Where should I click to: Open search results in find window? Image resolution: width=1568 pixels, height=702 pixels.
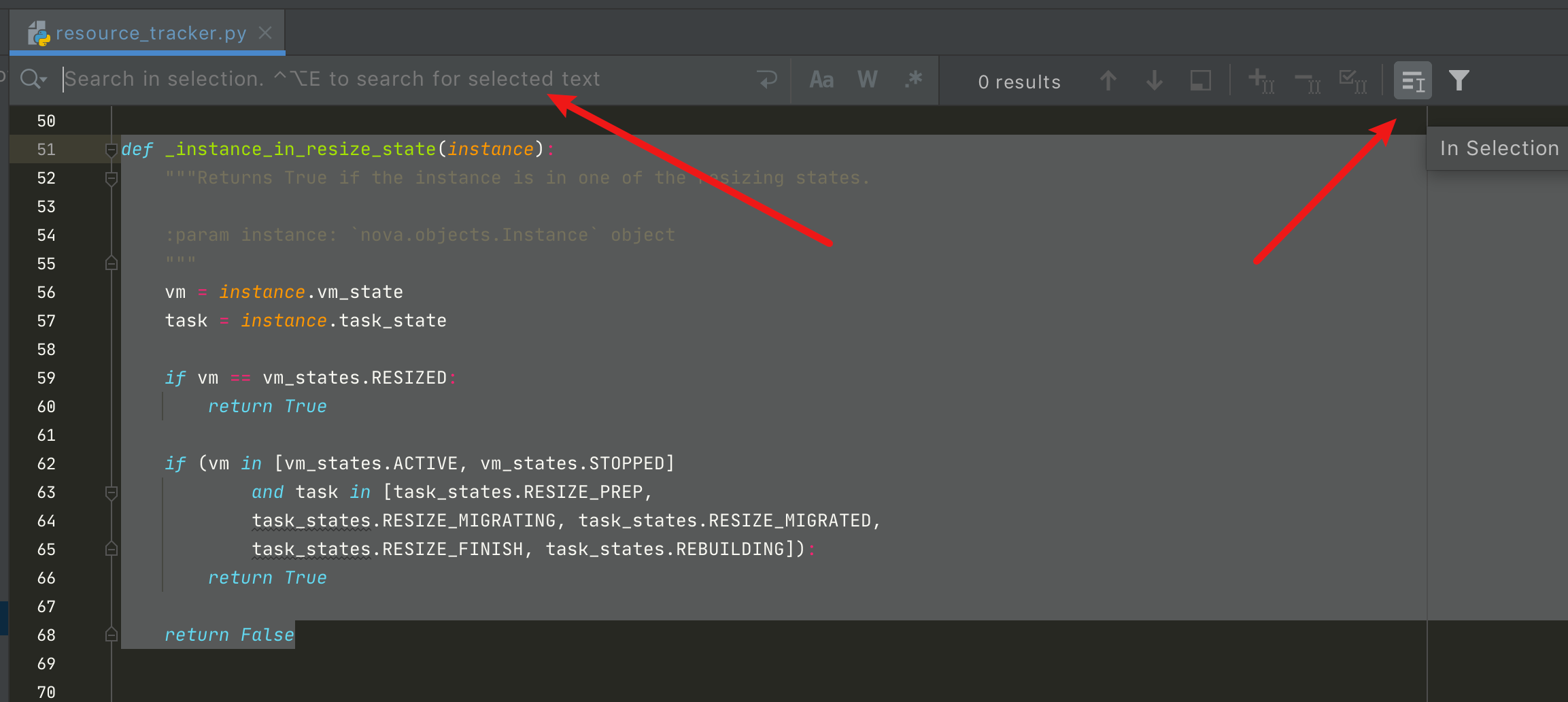coord(1200,81)
